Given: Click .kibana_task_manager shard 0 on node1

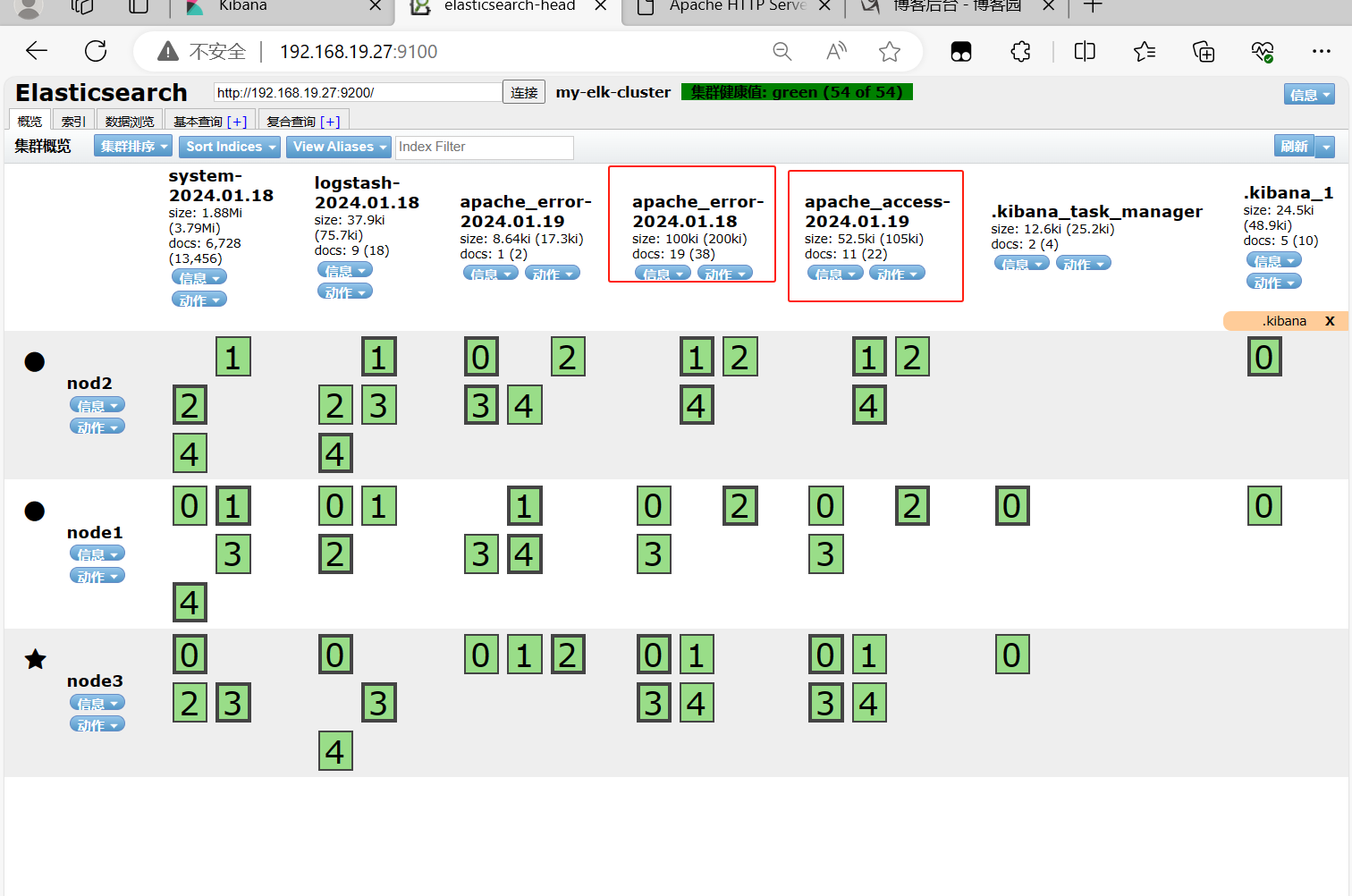Looking at the screenshot, I should (x=1012, y=505).
